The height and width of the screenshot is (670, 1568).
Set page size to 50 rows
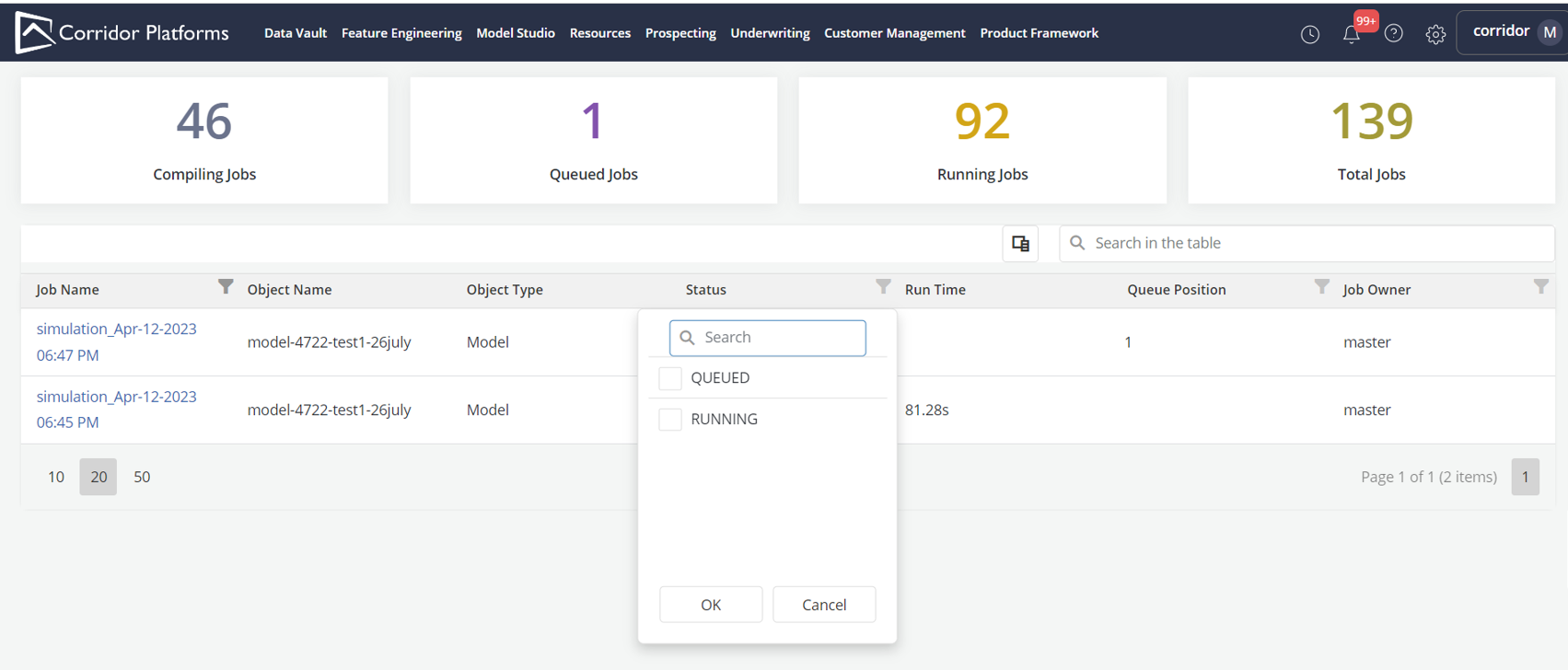[142, 477]
